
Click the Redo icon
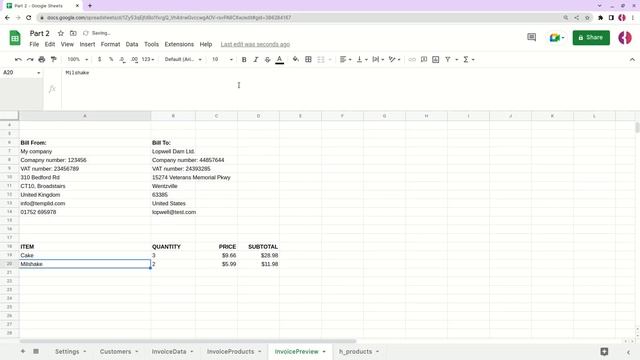(30, 60)
